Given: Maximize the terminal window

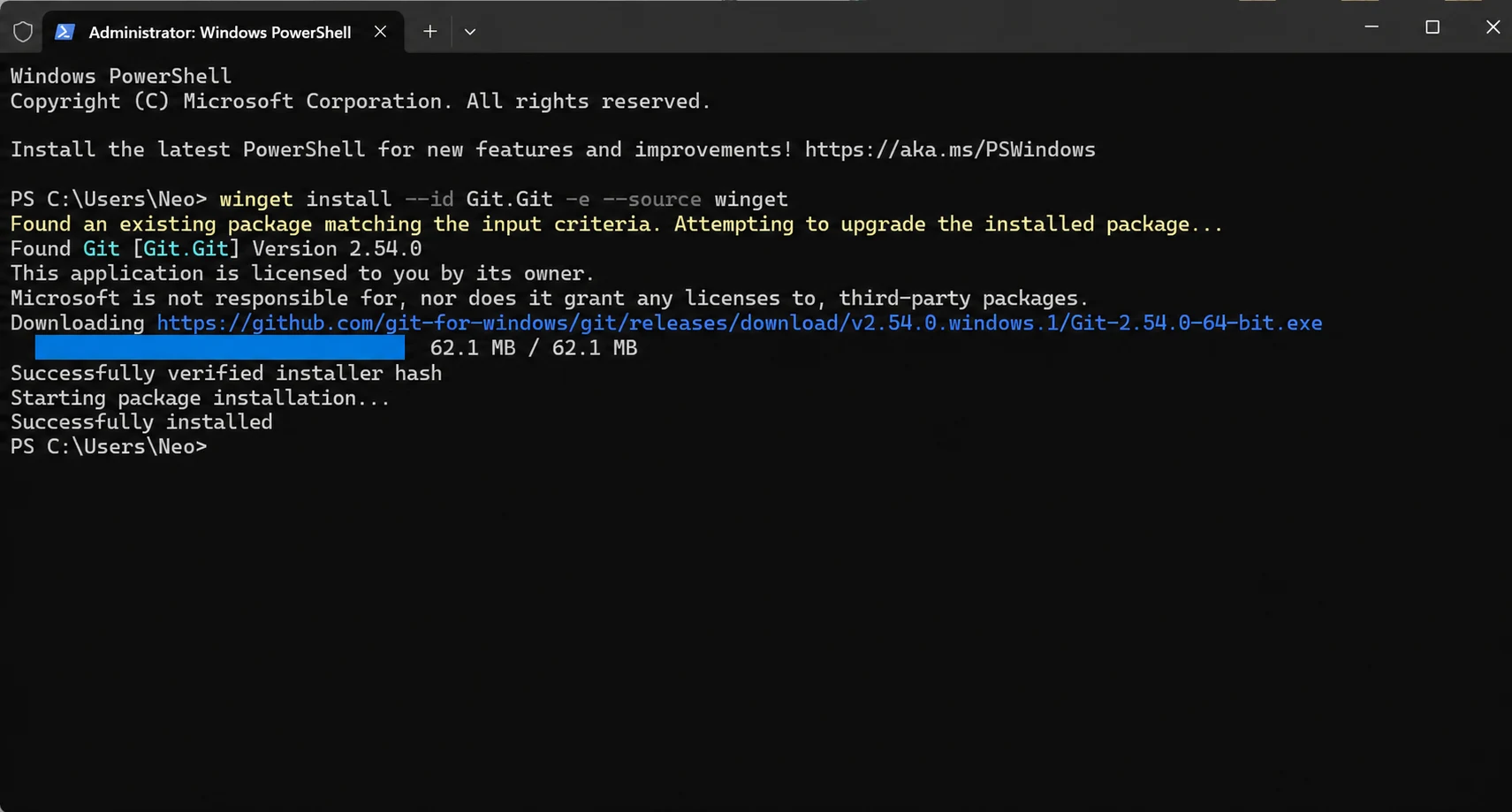Looking at the screenshot, I should pos(1432,27).
